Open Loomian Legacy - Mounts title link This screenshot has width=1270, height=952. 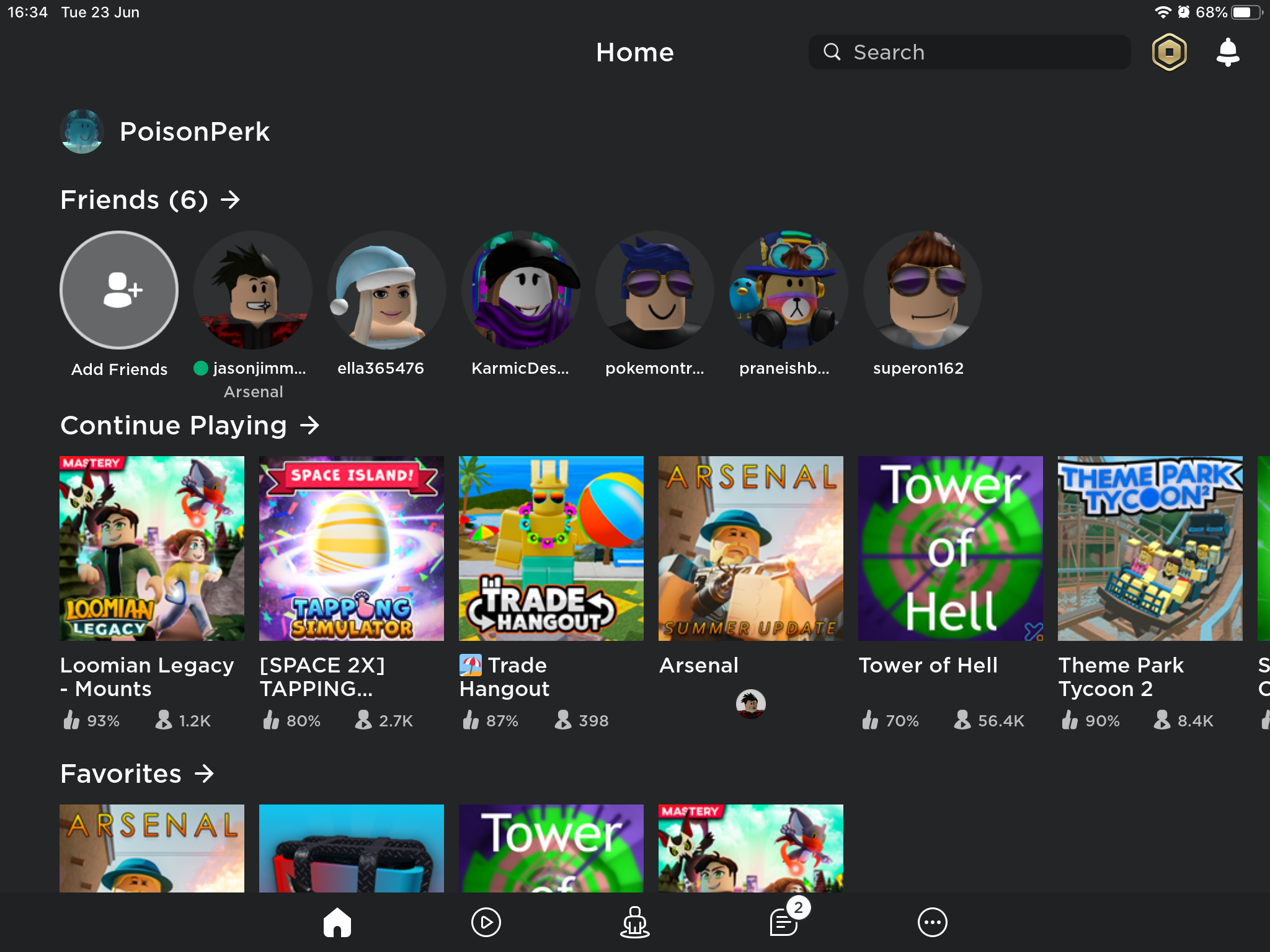pos(147,677)
